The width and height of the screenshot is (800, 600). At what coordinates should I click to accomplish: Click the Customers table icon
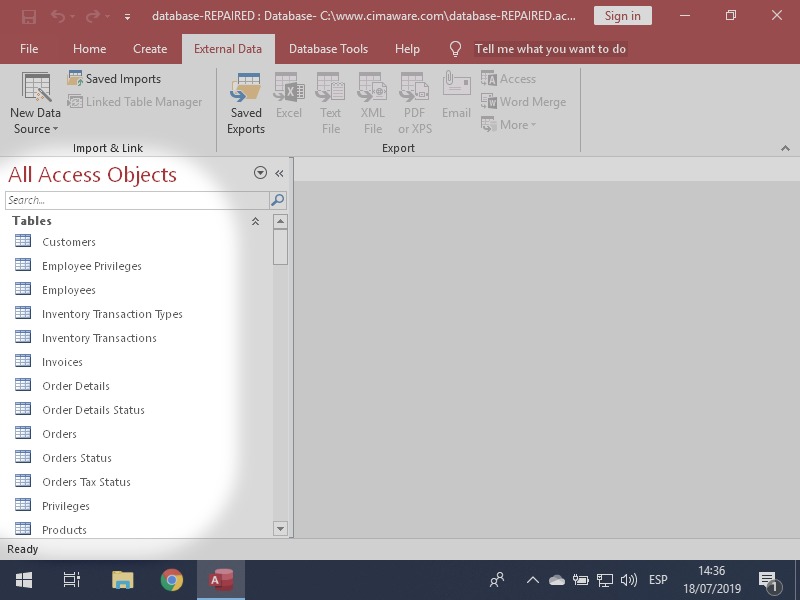pos(24,241)
